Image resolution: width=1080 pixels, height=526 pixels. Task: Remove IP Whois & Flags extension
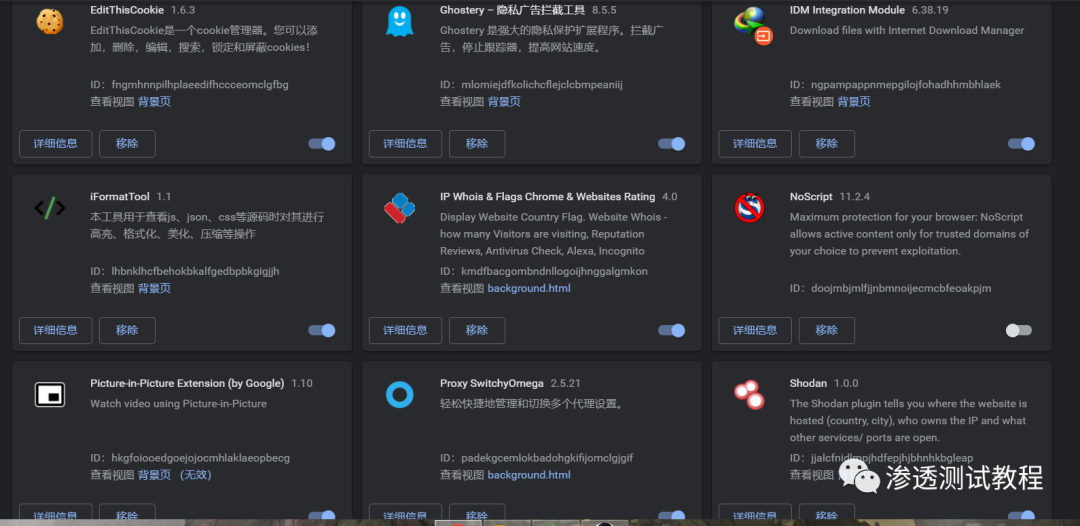point(477,330)
